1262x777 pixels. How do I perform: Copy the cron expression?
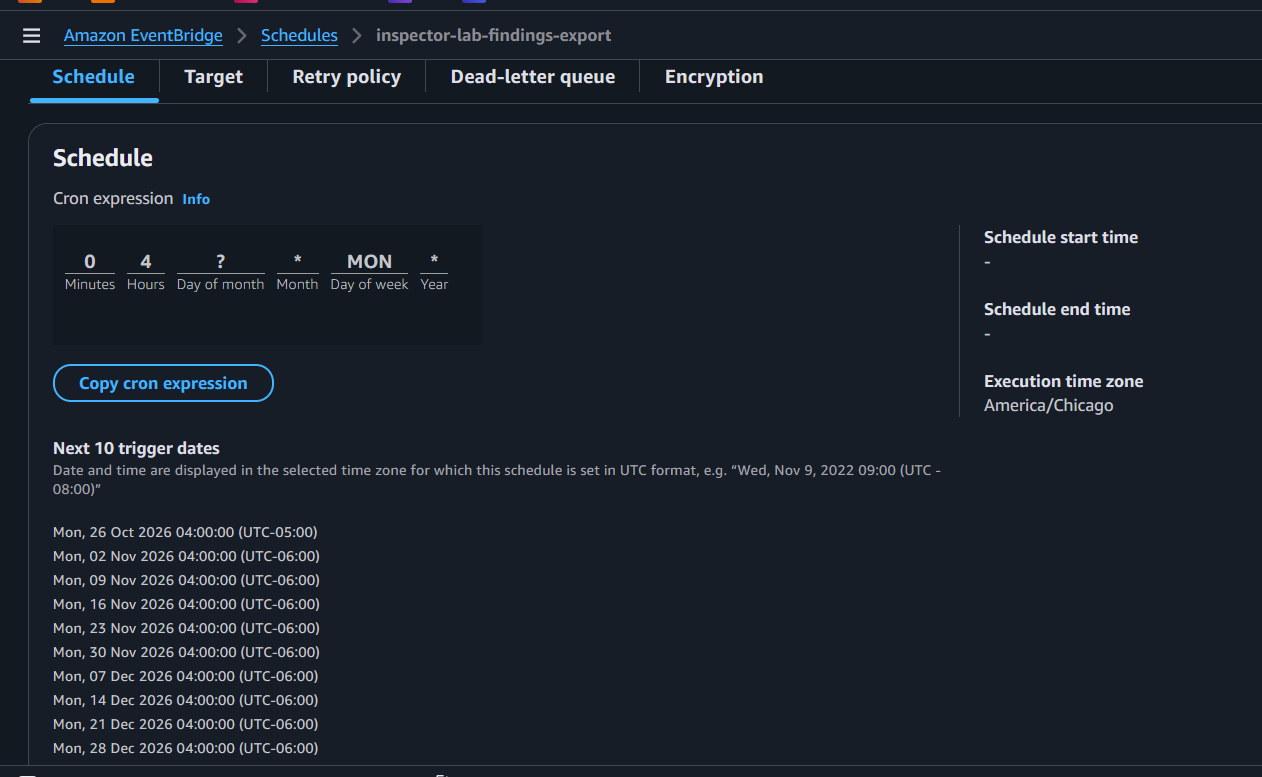(x=163, y=383)
